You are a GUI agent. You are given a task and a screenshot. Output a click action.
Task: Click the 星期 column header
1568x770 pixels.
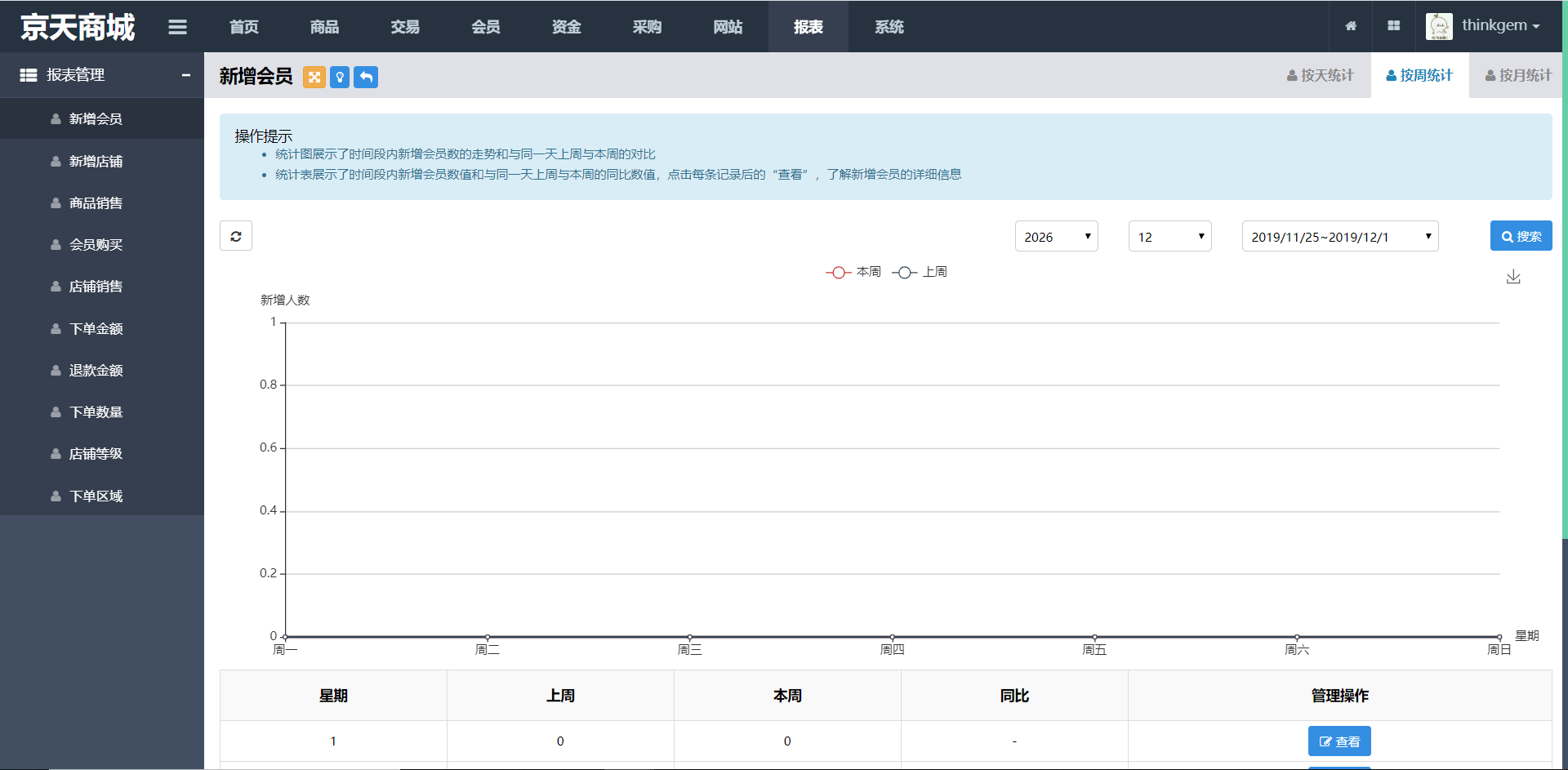point(333,696)
